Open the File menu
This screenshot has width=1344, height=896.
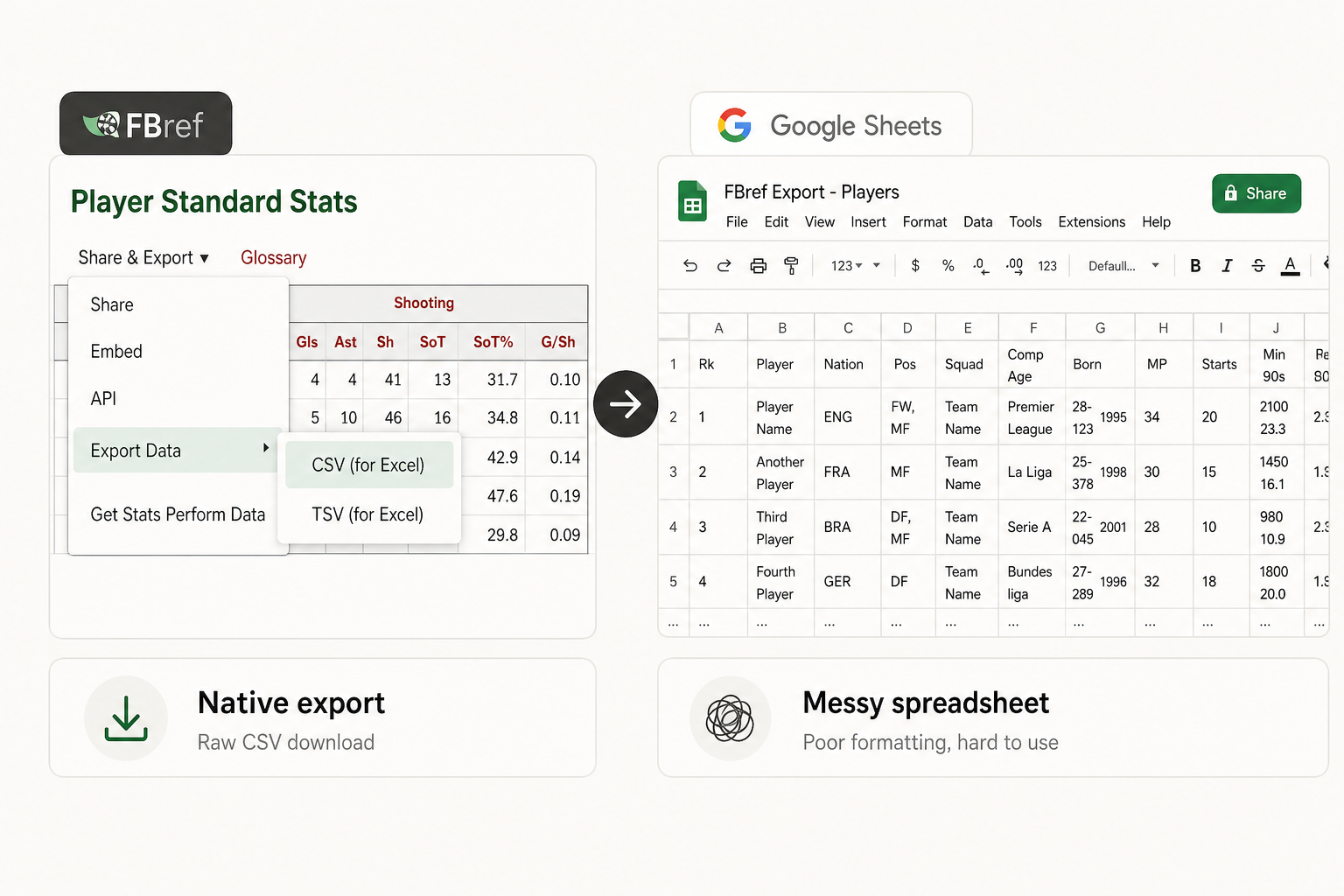737,222
